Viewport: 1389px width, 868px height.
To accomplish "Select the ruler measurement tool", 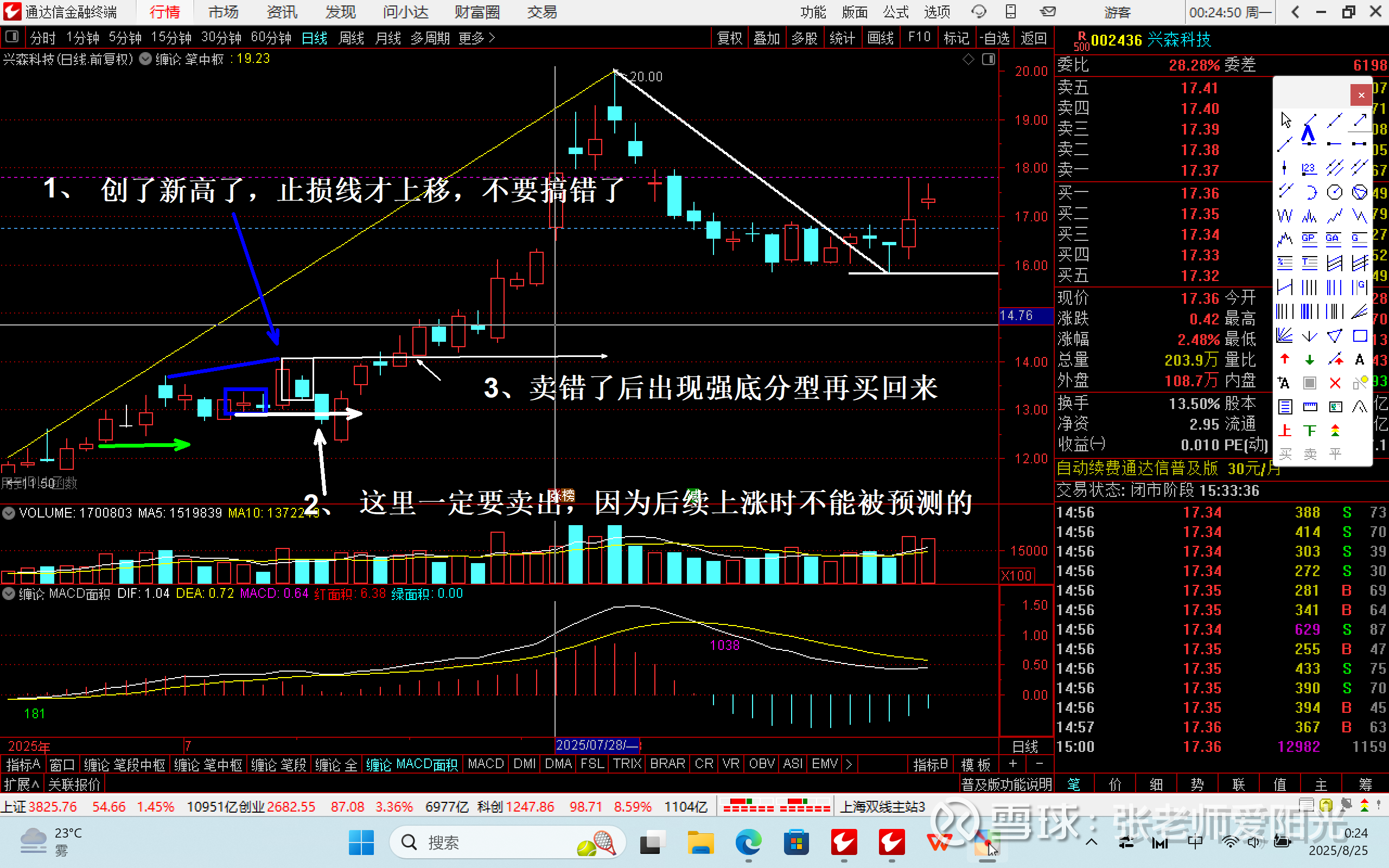I will coord(1309,406).
